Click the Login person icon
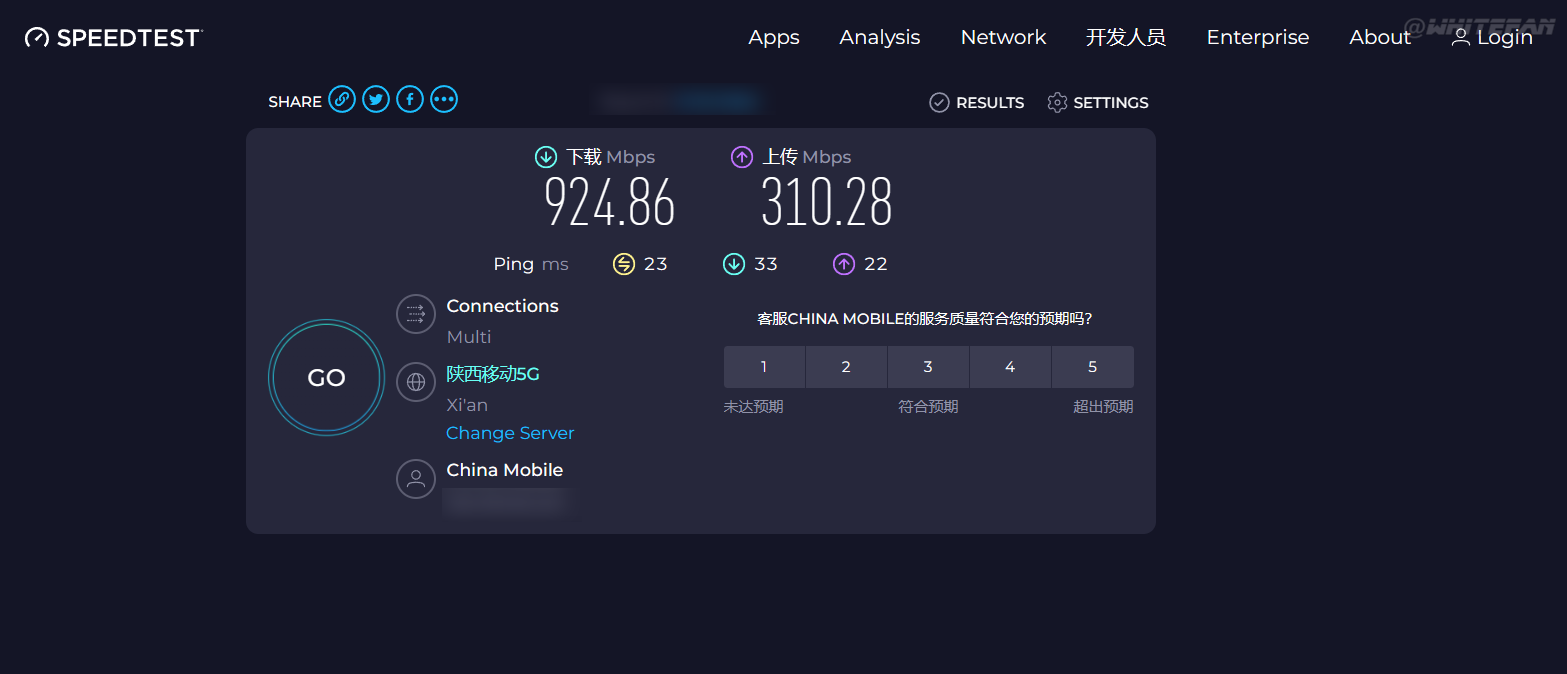 [x=1461, y=37]
